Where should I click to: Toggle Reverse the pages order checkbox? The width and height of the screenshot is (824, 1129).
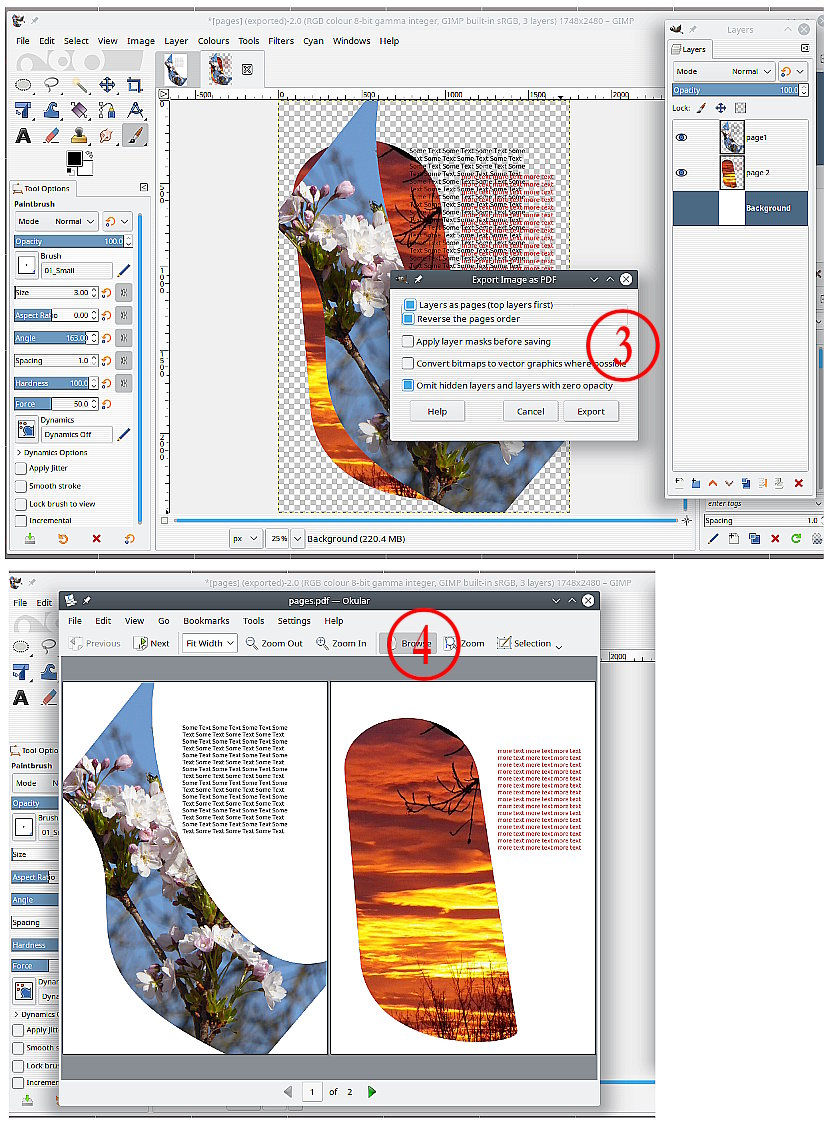408,318
